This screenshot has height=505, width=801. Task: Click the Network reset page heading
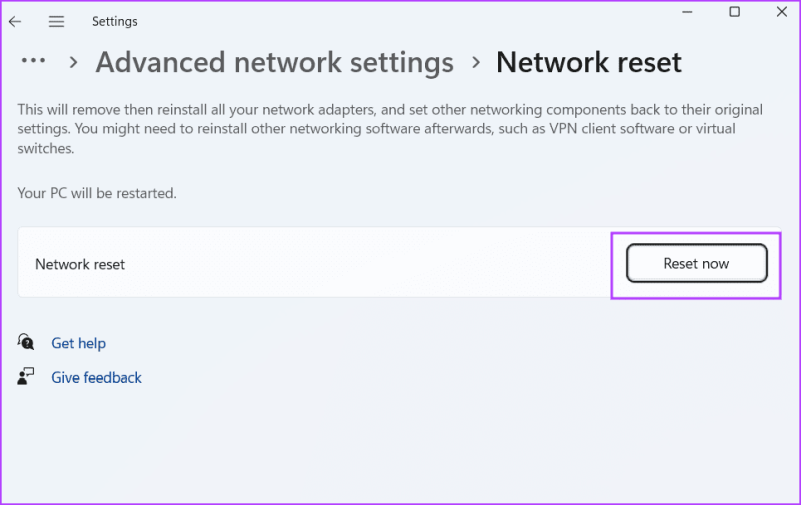tap(588, 62)
